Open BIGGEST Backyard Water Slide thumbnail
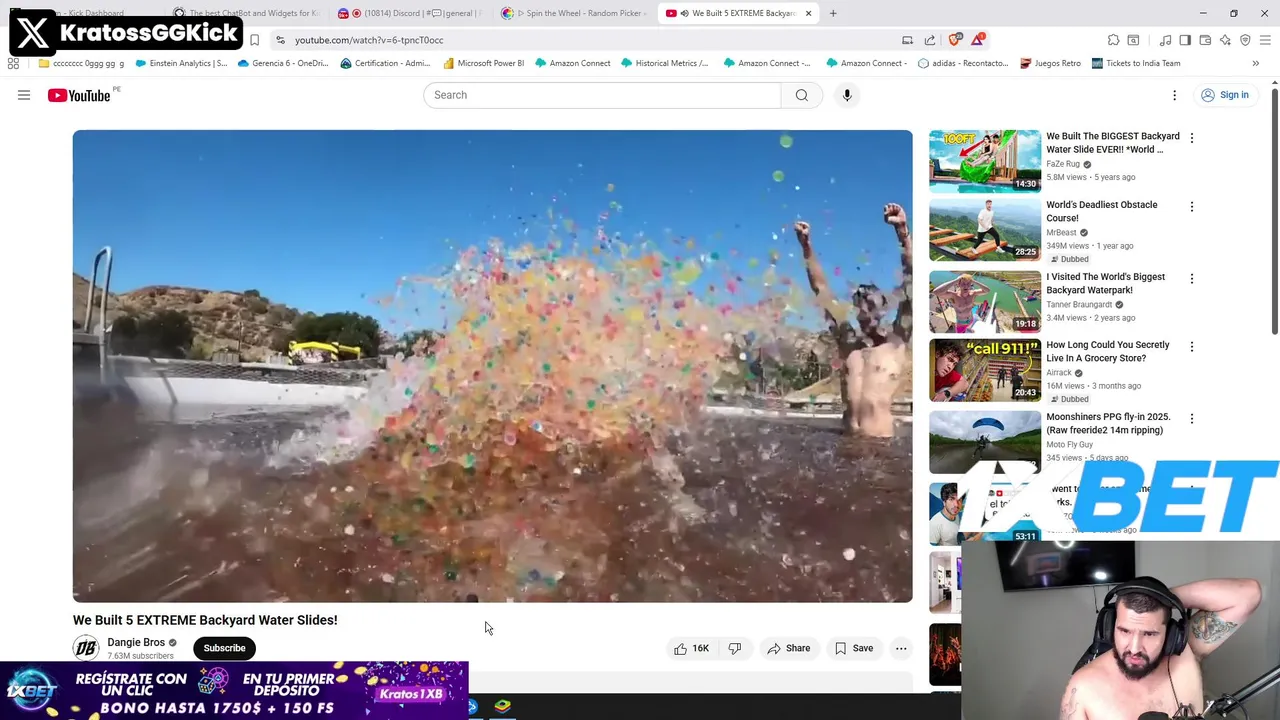 pos(985,161)
